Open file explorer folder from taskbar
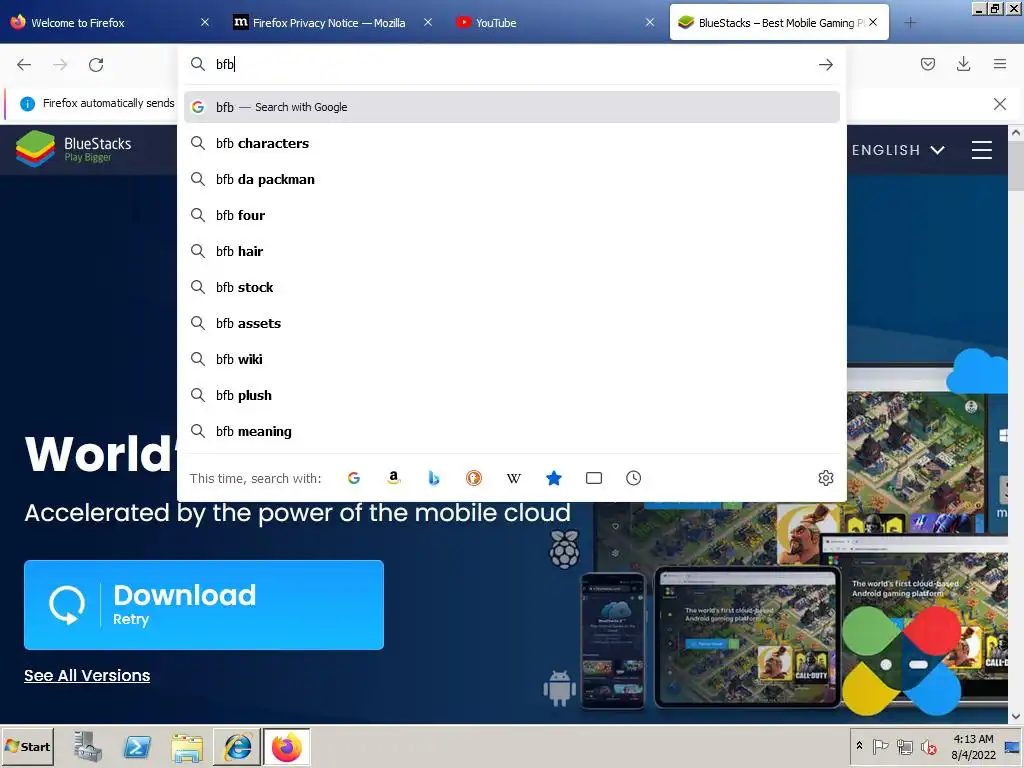This screenshot has width=1024, height=768. click(187, 746)
